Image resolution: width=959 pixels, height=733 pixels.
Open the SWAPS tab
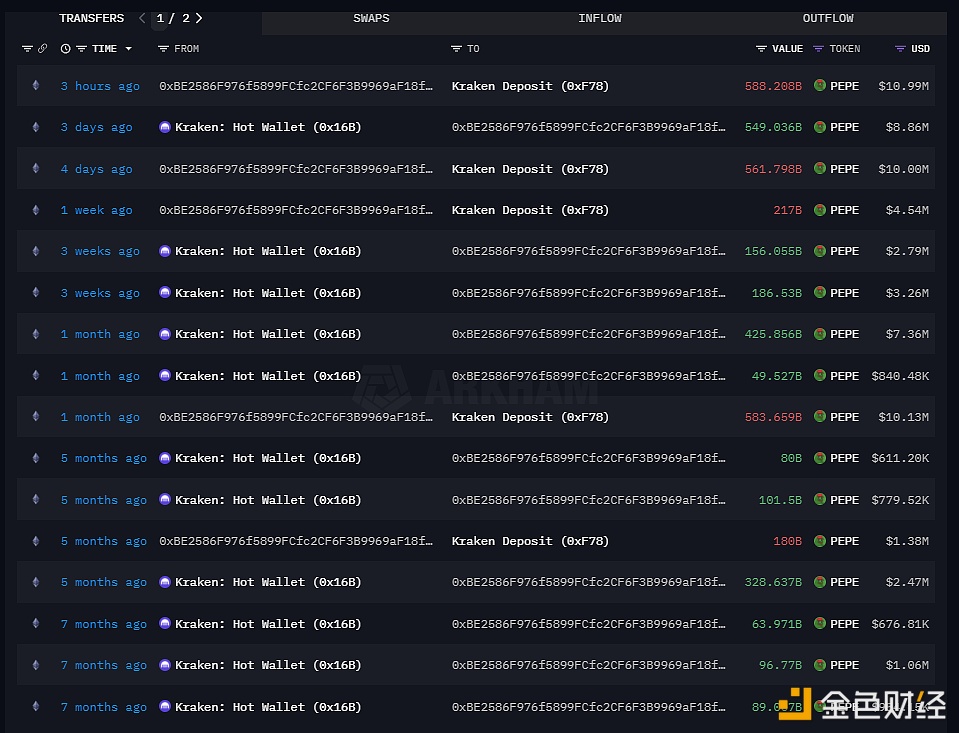pos(371,18)
